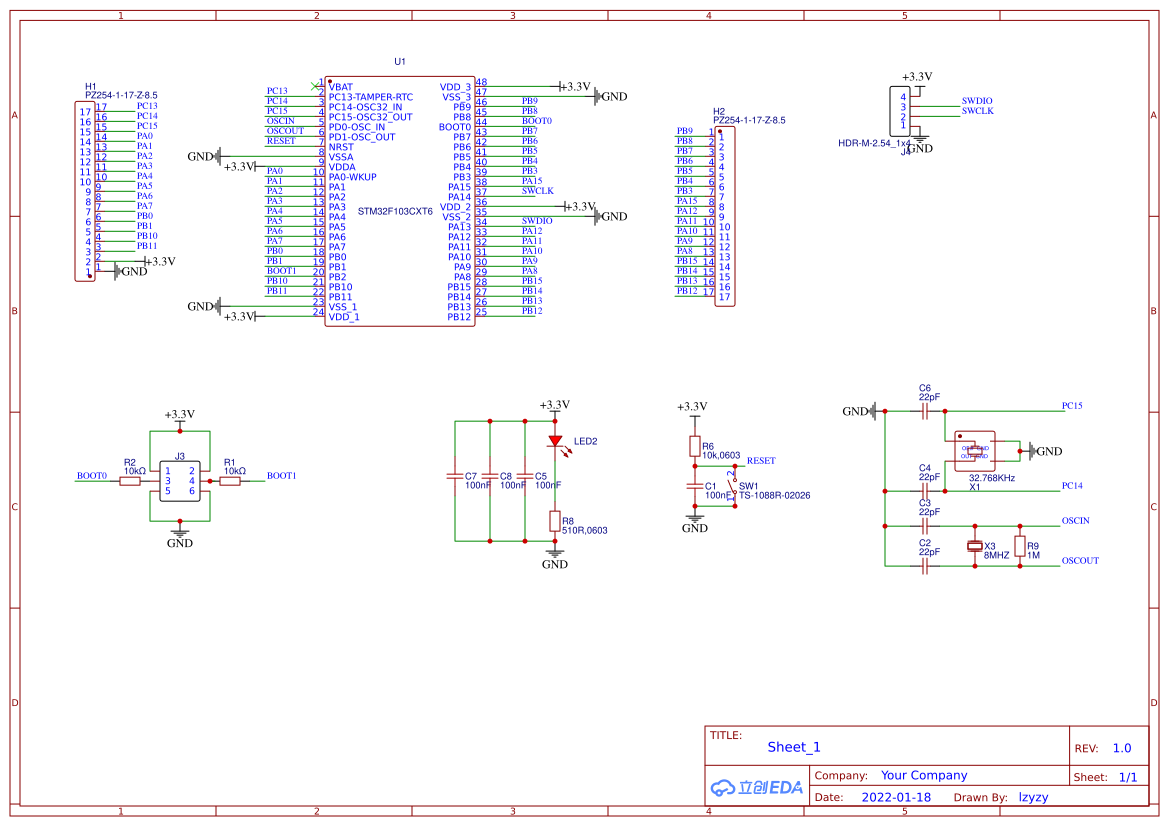Select the drawn-by name lzyzy
The image size is (1169, 826).
[1033, 797]
